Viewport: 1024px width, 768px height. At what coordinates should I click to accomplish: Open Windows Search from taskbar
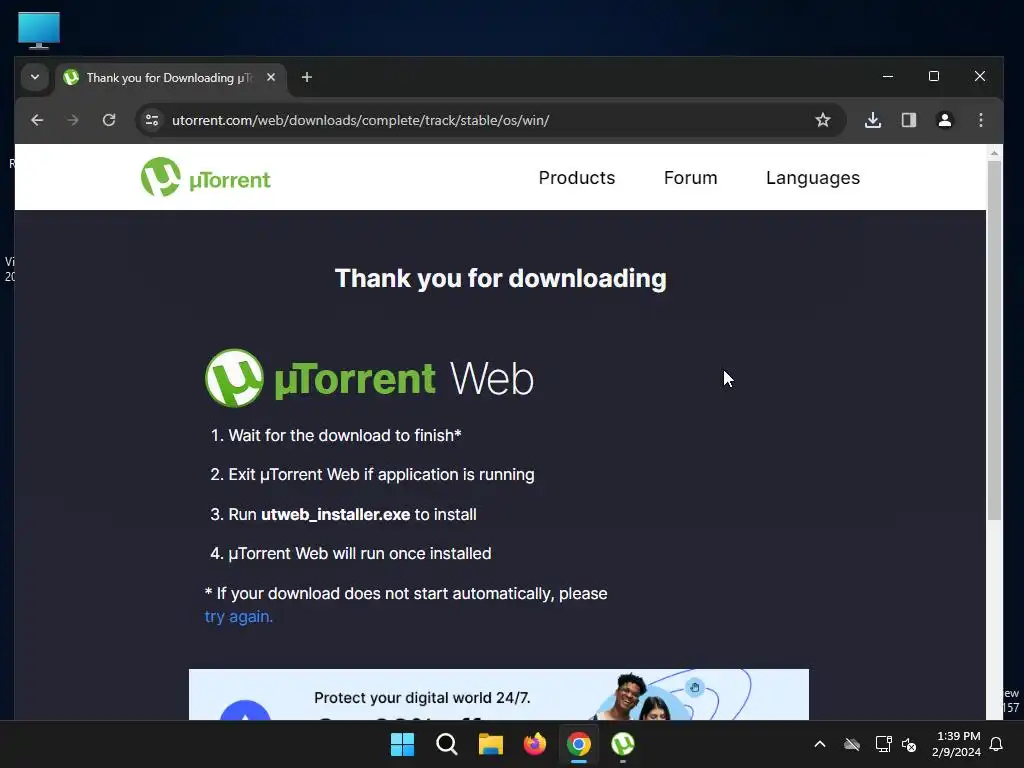click(447, 744)
